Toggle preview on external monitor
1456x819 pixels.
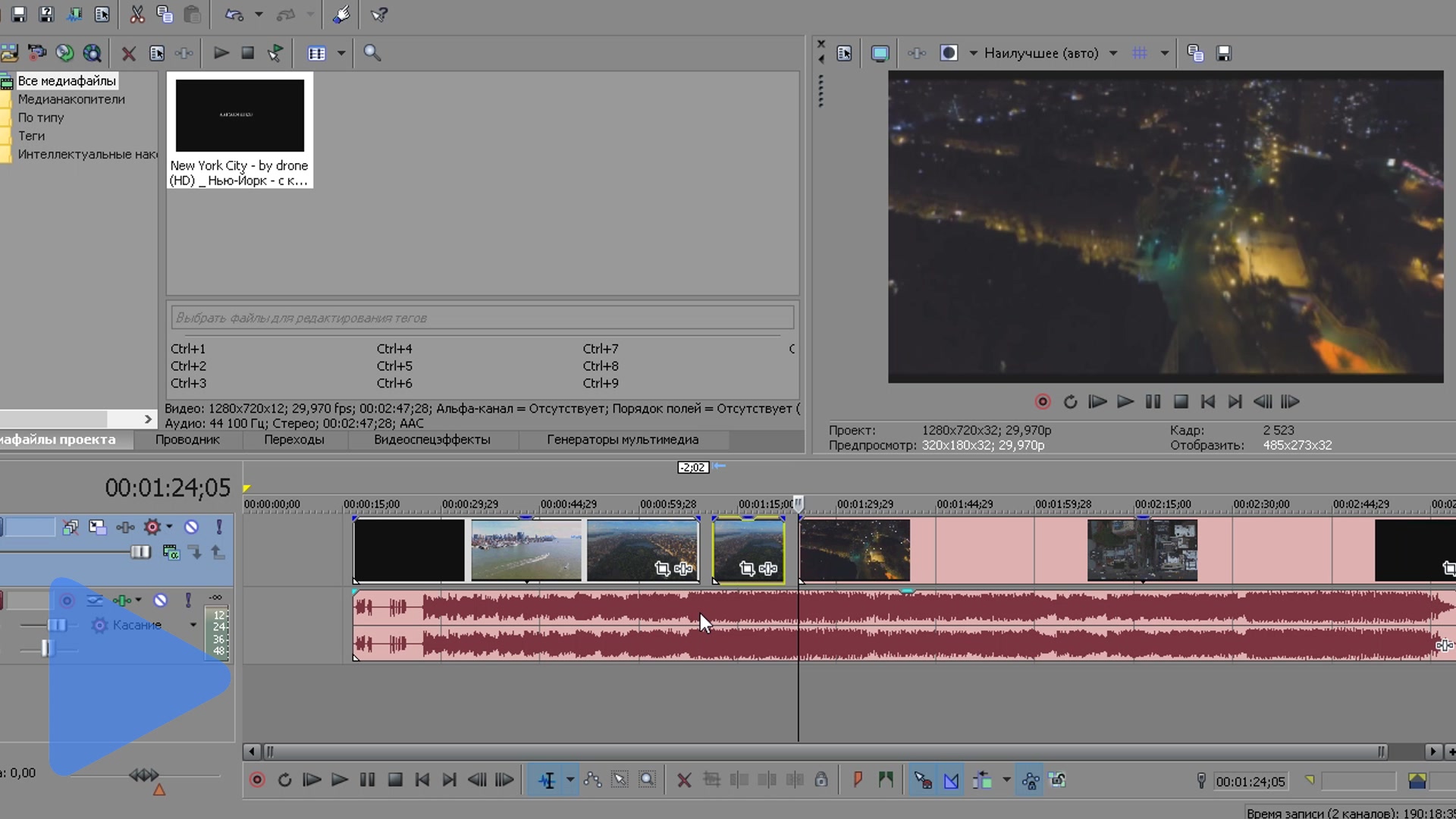point(880,53)
